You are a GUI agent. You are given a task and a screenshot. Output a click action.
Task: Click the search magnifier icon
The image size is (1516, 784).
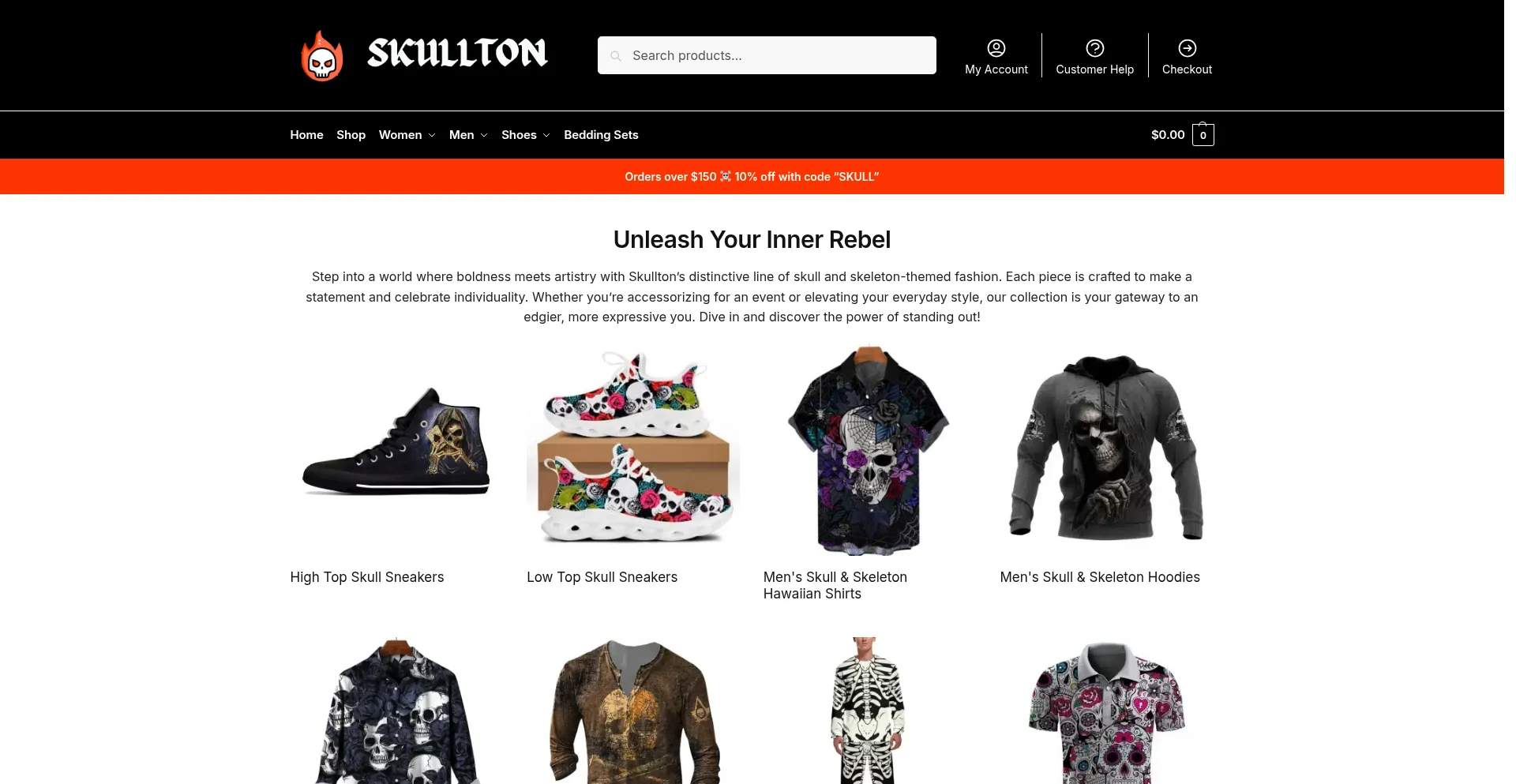click(616, 56)
